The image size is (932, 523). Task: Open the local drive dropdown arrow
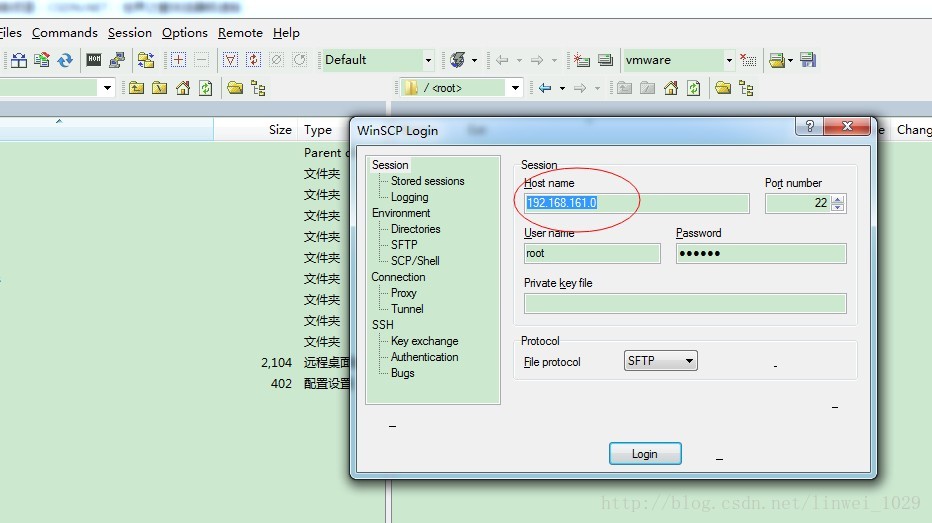coord(107,88)
